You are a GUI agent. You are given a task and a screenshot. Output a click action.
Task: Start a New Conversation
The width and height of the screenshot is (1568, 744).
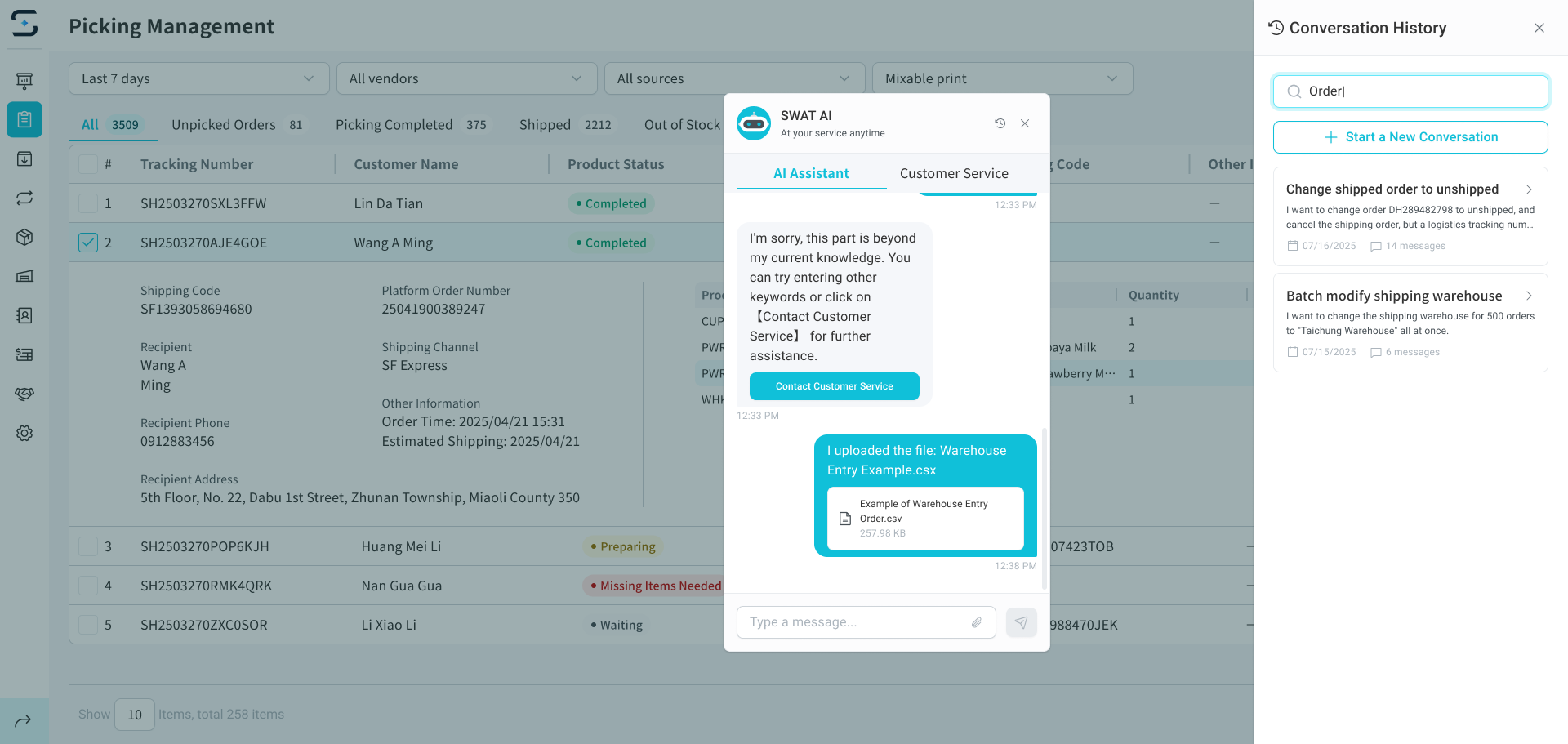1410,137
